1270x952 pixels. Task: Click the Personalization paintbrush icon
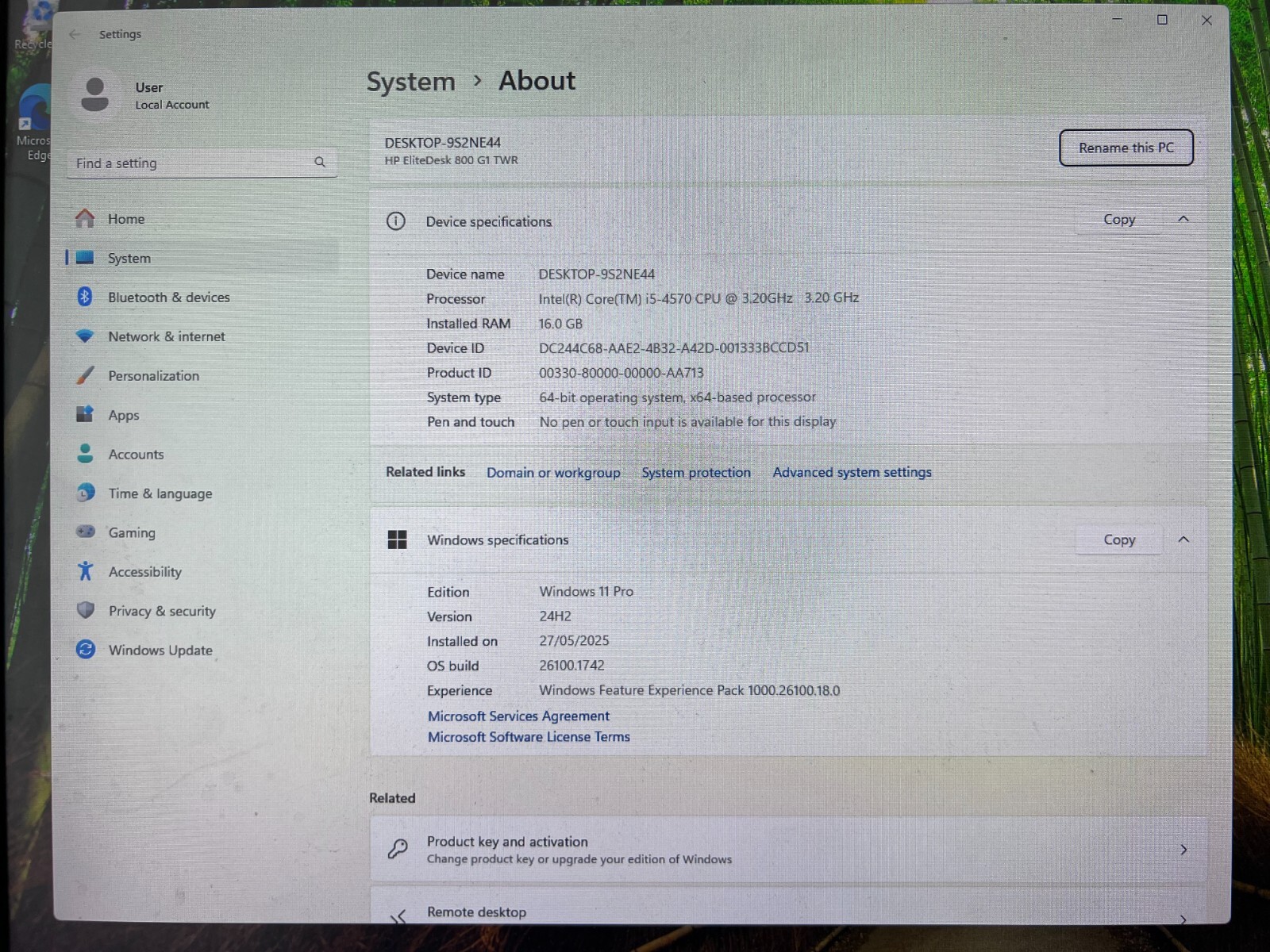point(85,375)
